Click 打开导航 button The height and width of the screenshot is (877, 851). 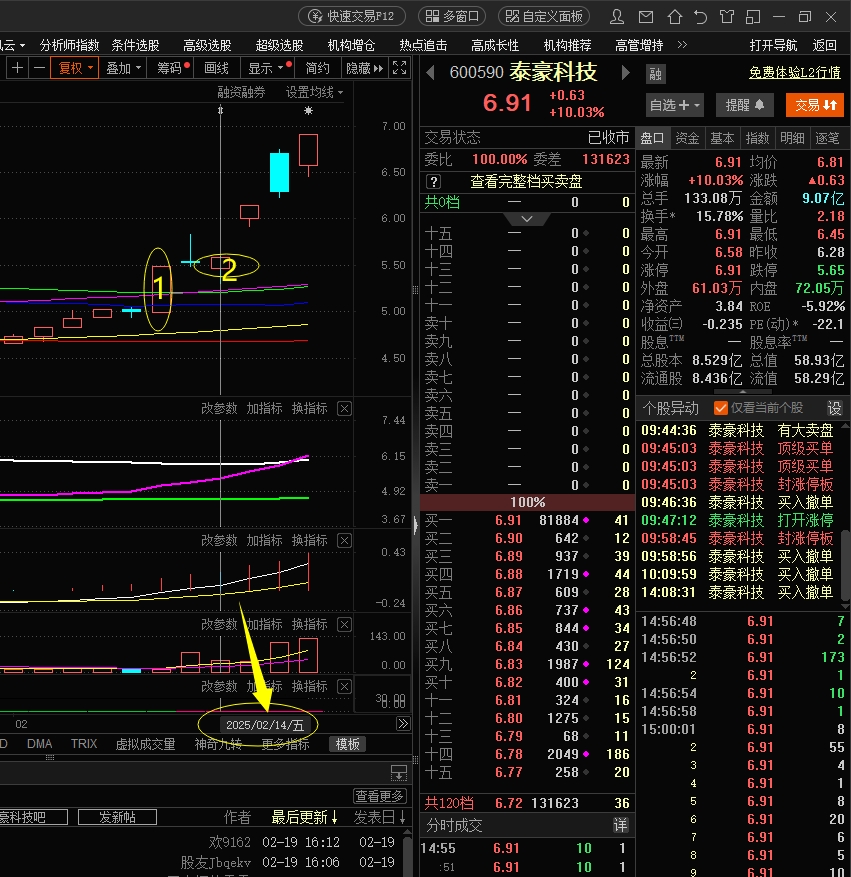point(773,45)
